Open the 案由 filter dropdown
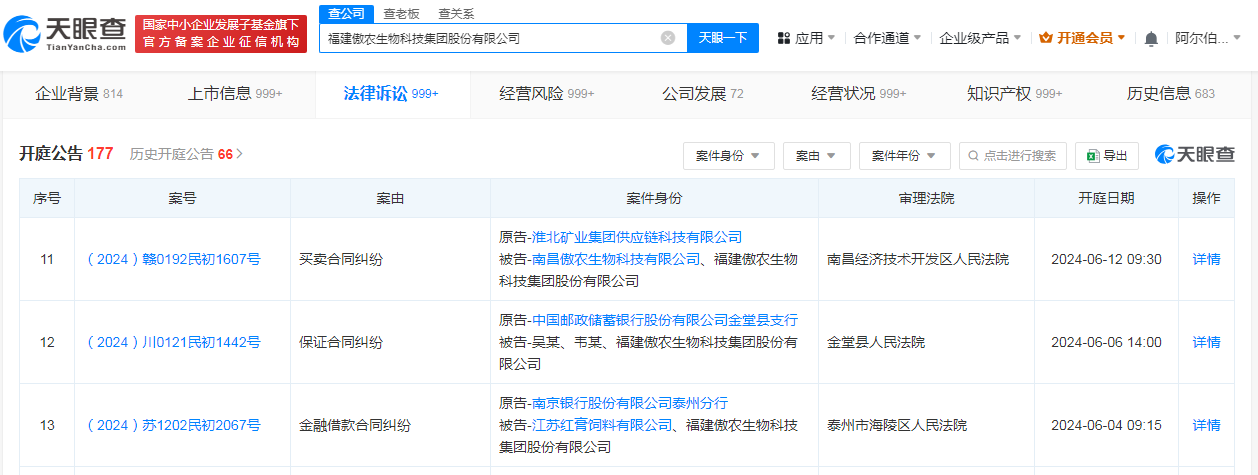This screenshot has width=1258, height=475. click(816, 156)
